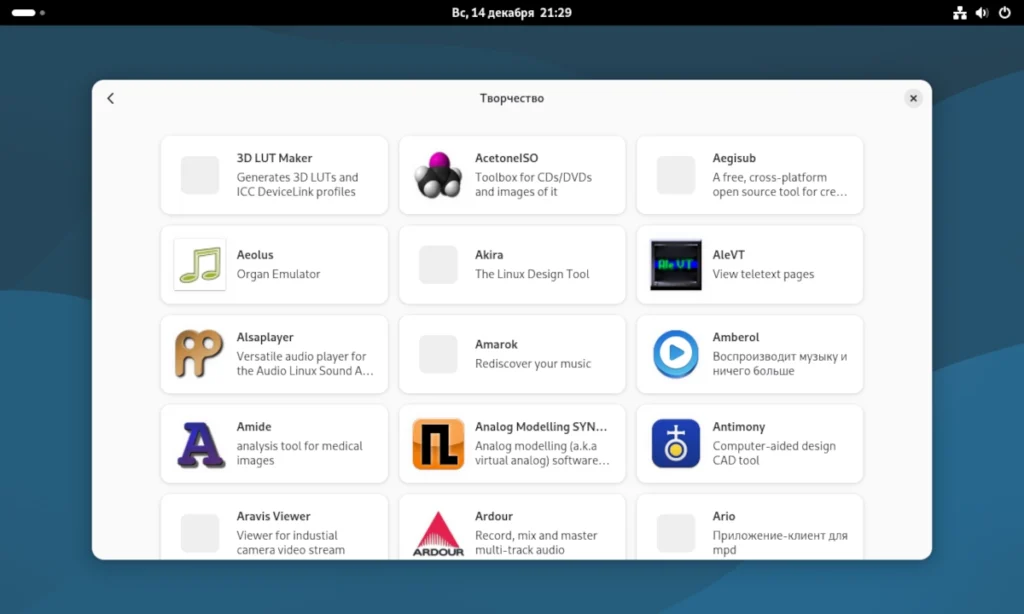Click the Alsaplayer orange icon
1024x614 pixels.
(199, 354)
